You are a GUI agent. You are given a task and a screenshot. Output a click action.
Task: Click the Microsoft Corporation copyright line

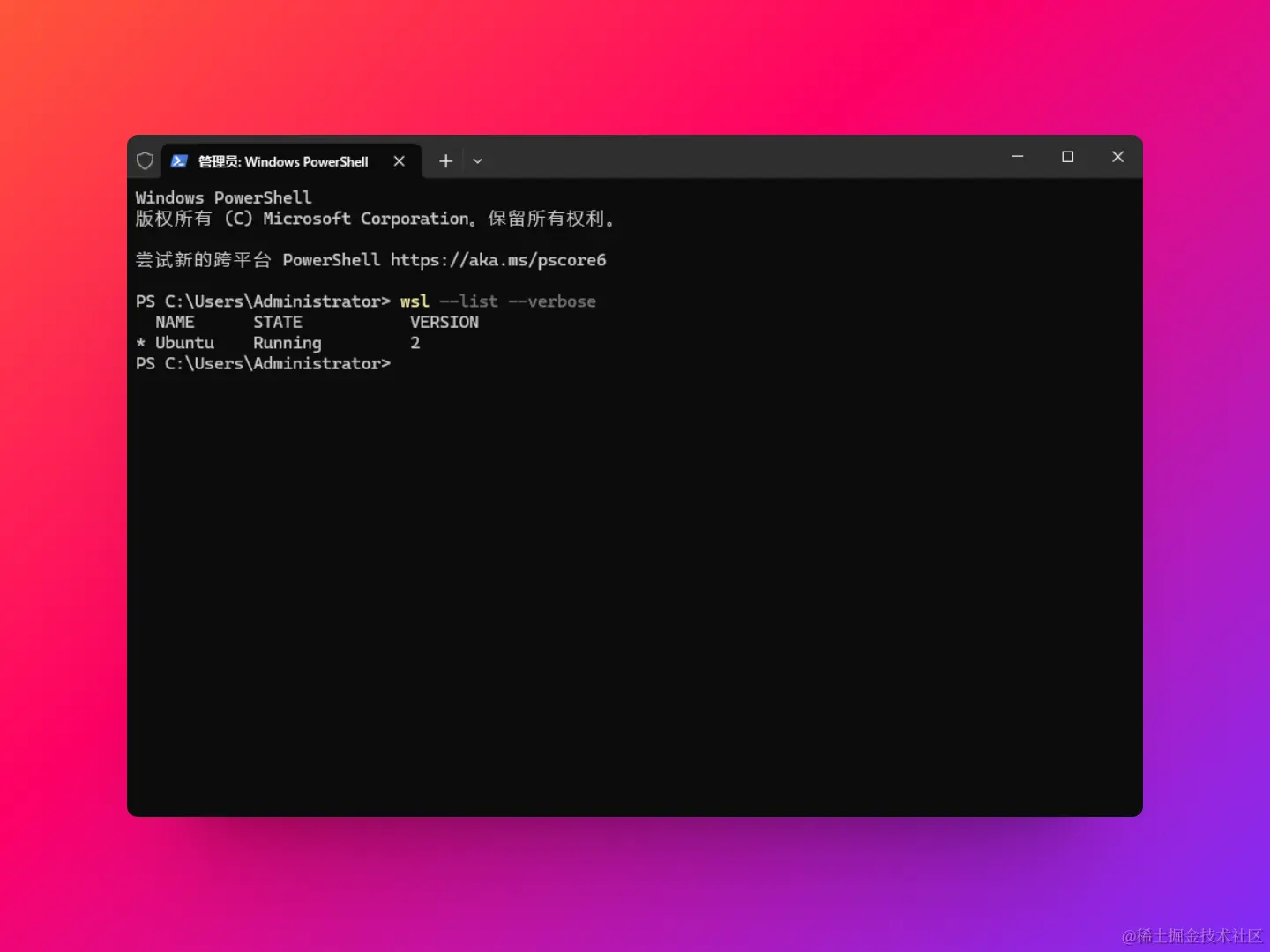(x=375, y=219)
